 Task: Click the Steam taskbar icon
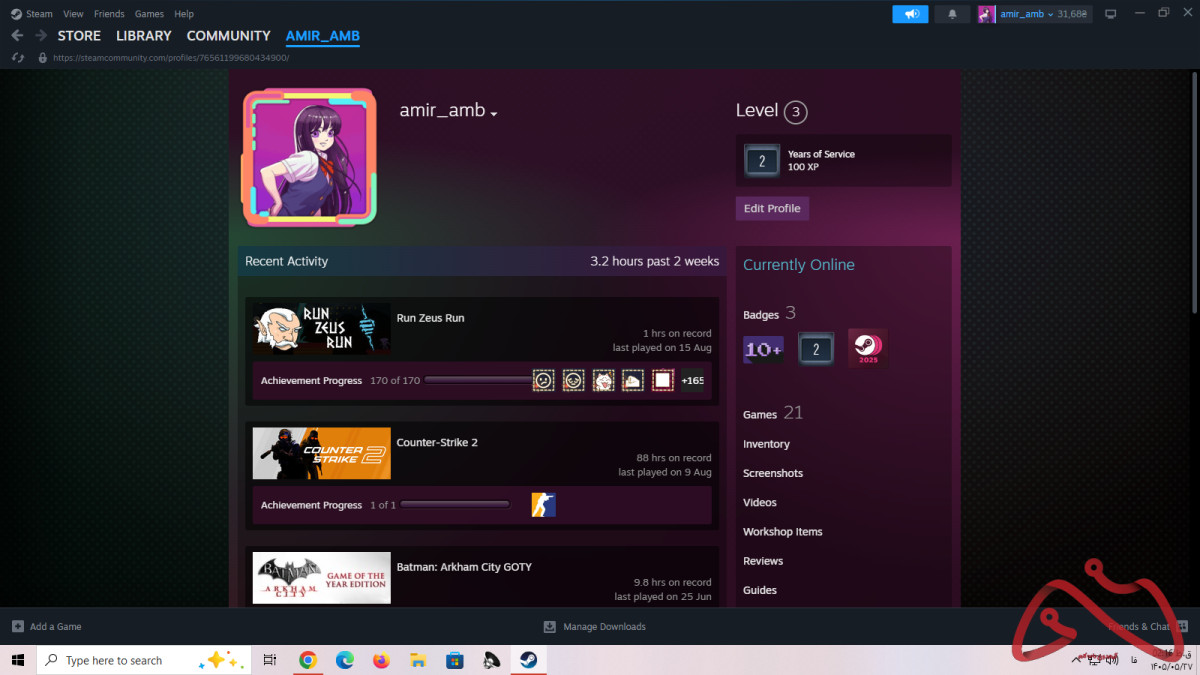[x=527, y=660]
